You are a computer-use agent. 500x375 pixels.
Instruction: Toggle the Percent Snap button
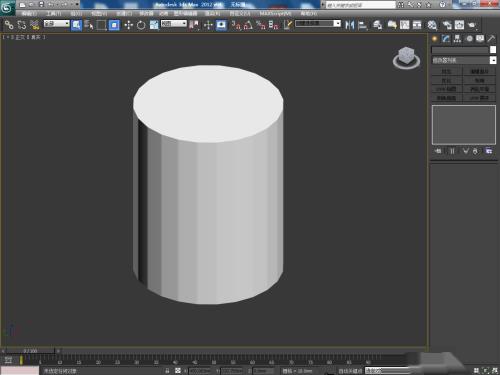click(x=261, y=25)
